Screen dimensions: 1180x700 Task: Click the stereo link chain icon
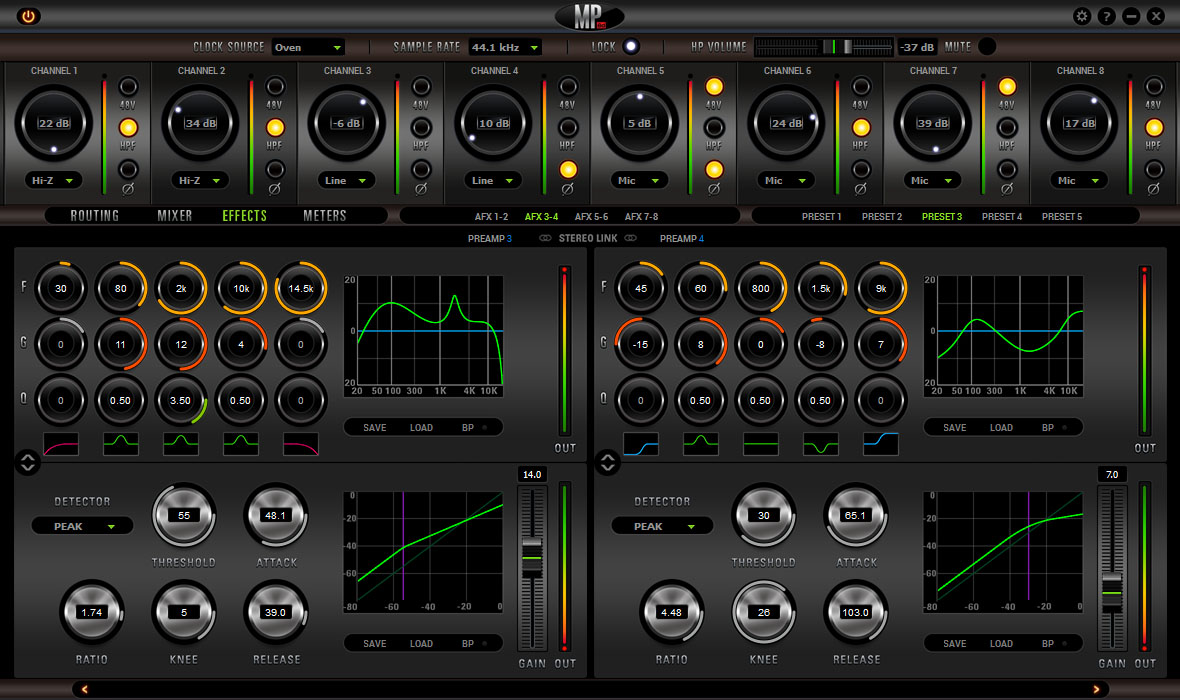[x=546, y=238]
